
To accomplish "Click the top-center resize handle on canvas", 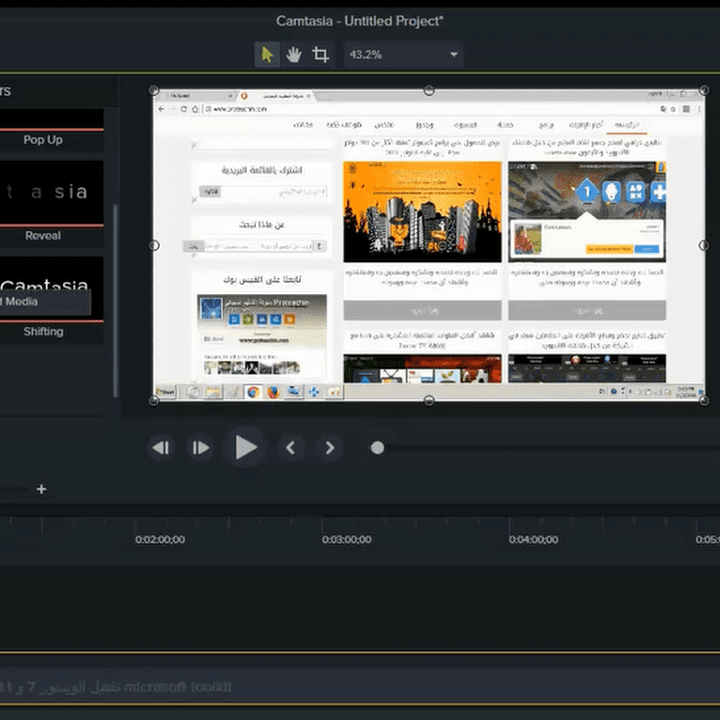I will coord(429,90).
